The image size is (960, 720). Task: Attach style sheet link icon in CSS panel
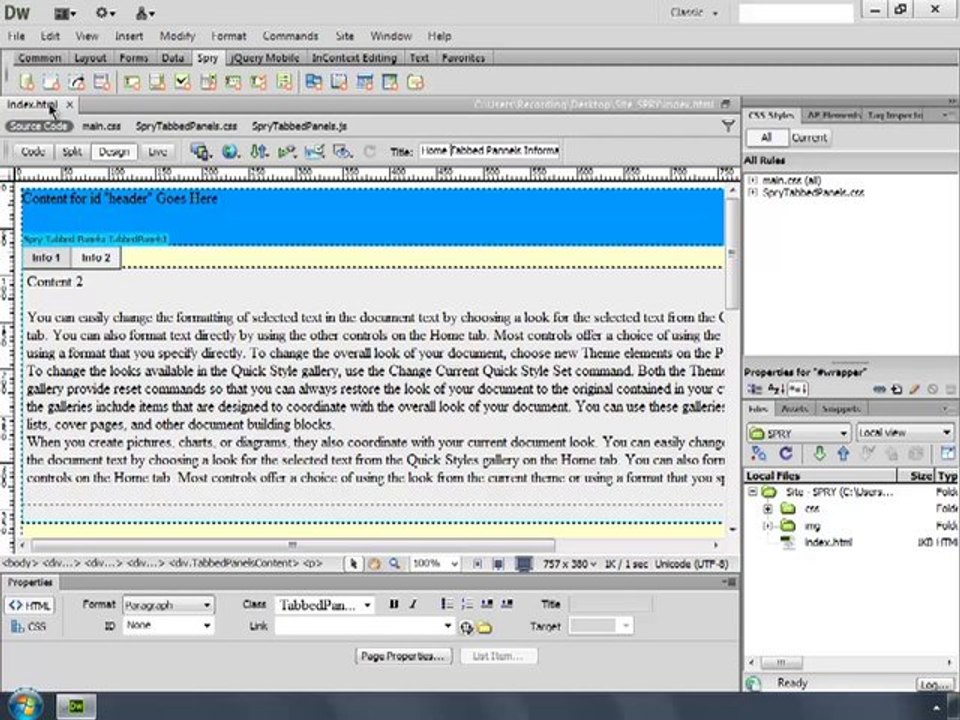click(879, 389)
